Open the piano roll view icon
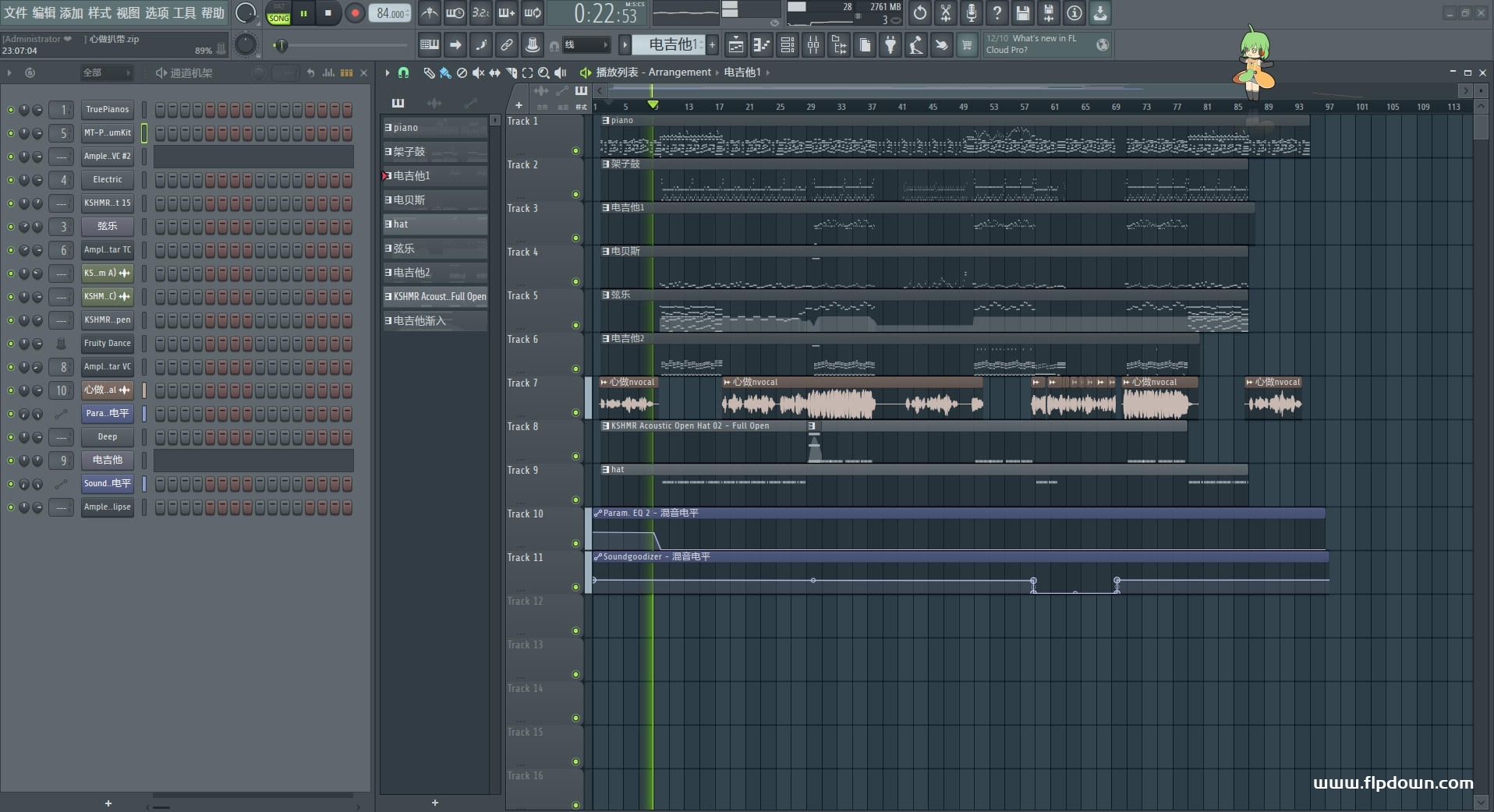This screenshot has height=812, width=1494. click(x=761, y=45)
